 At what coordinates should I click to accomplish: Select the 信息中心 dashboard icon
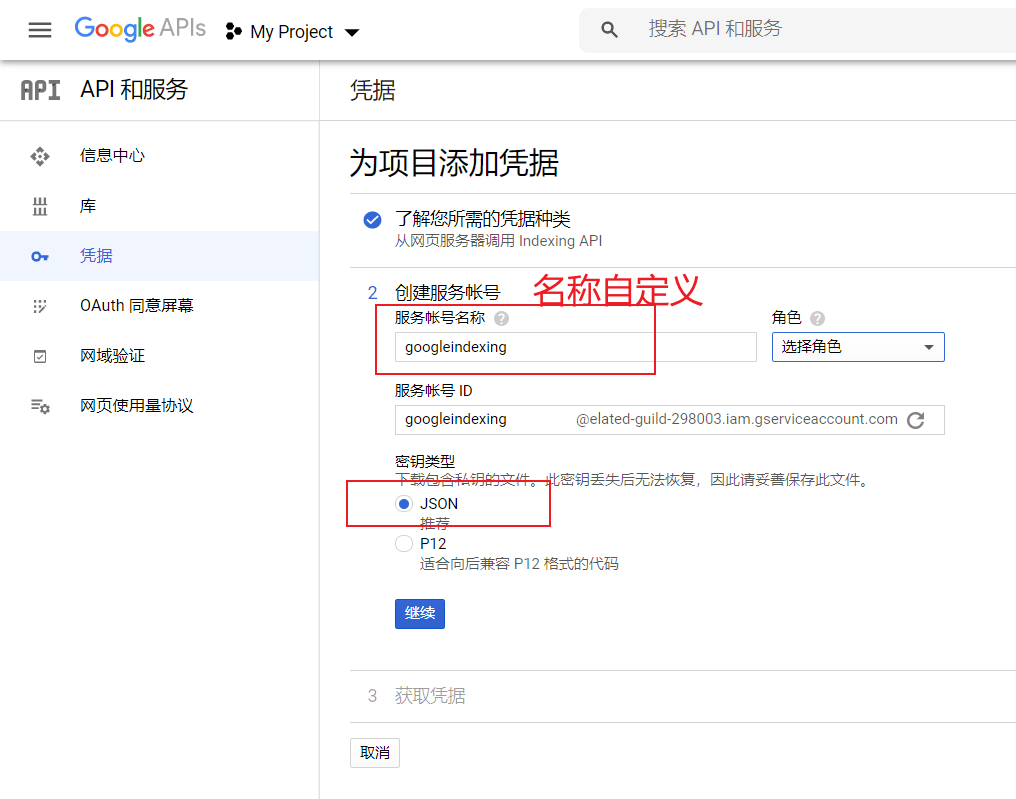40,156
